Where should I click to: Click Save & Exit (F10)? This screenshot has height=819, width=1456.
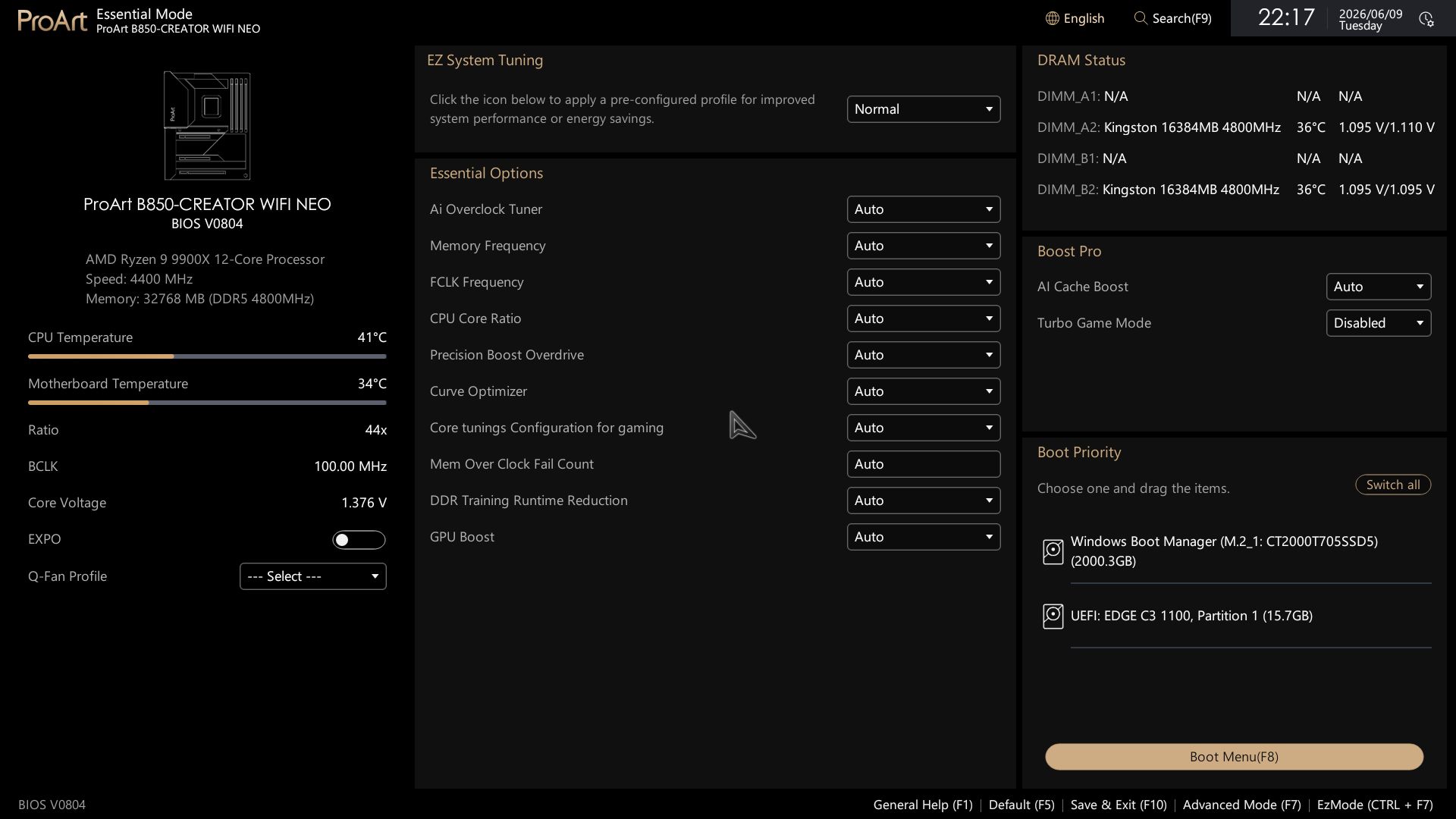1119,805
